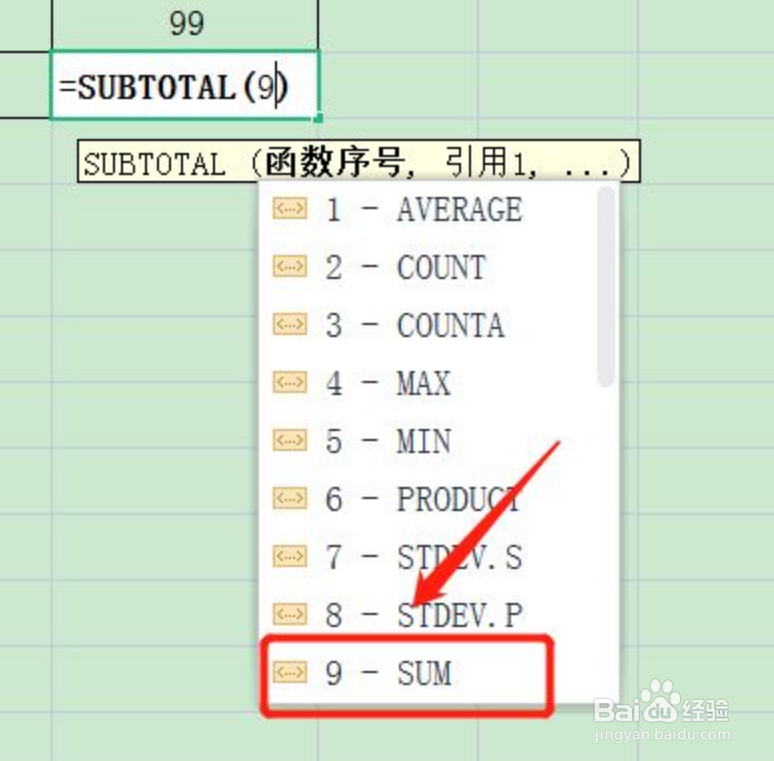Viewport: 774px width, 761px height.
Task: Click the icon next to 2 - COUNT
Action: 290,267
